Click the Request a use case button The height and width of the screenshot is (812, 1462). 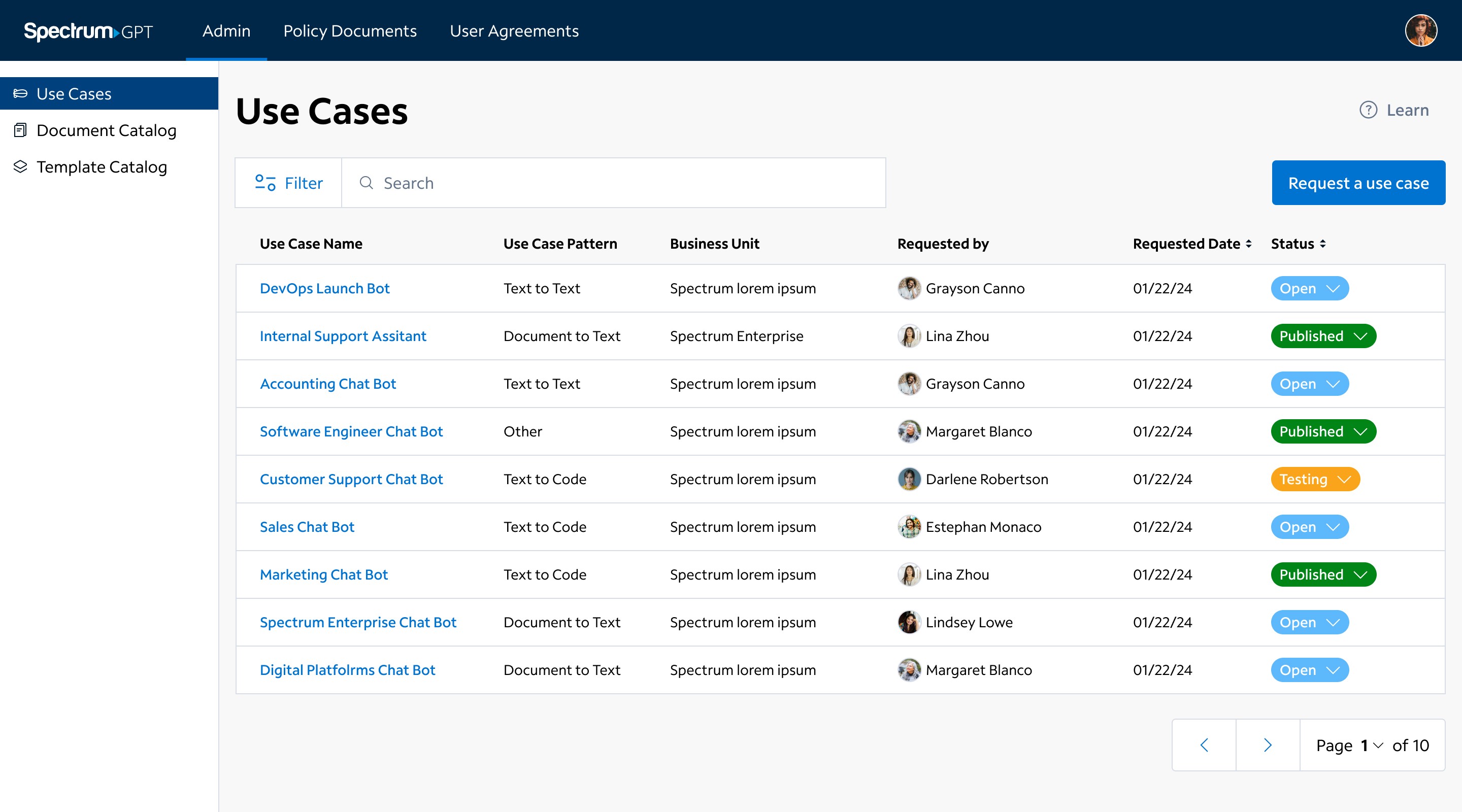[1358, 183]
